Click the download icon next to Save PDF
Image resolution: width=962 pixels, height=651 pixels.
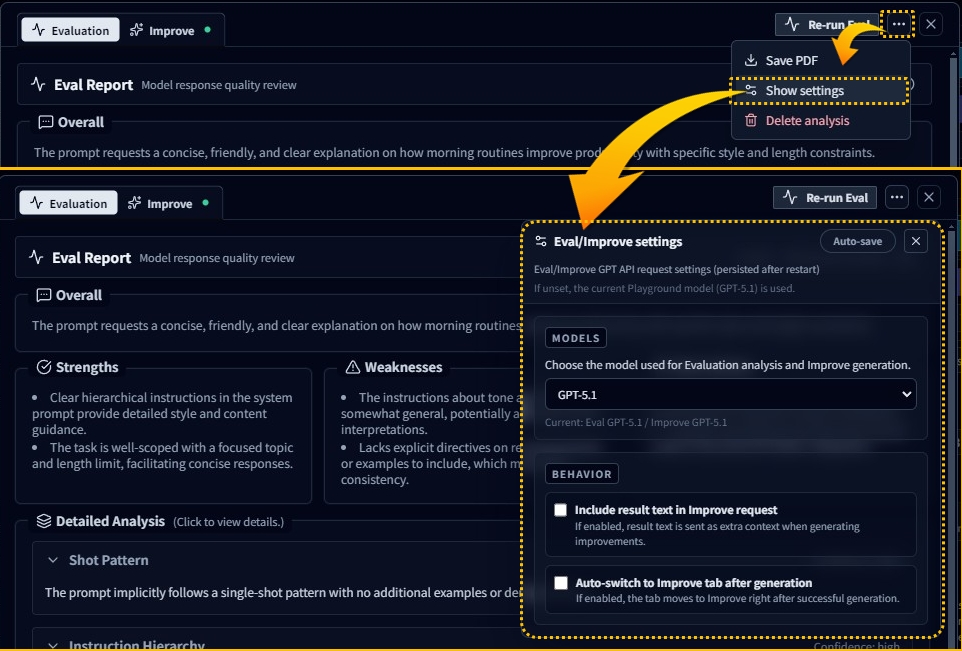click(x=750, y=60)
